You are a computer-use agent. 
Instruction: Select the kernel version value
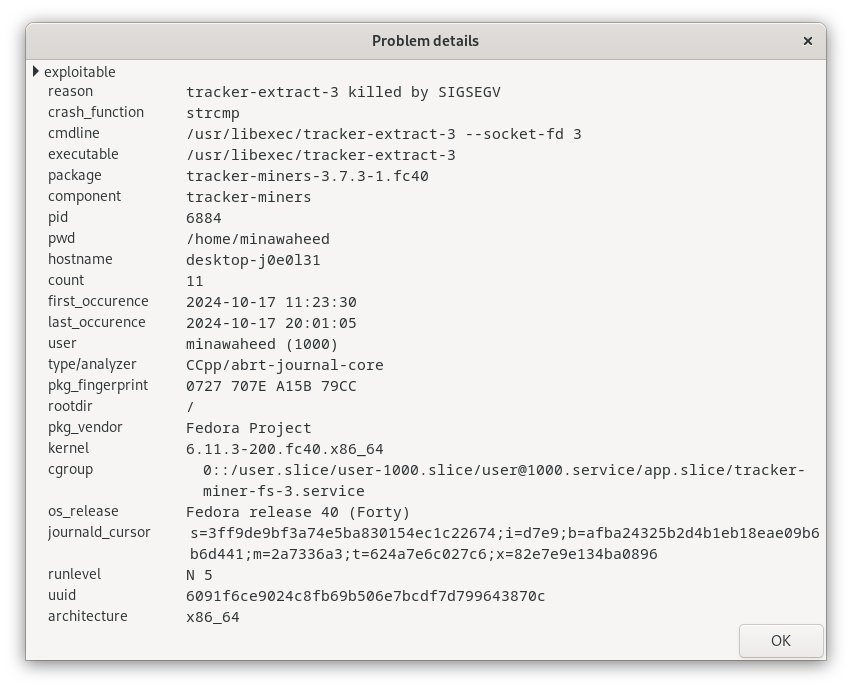pos(285,449)
